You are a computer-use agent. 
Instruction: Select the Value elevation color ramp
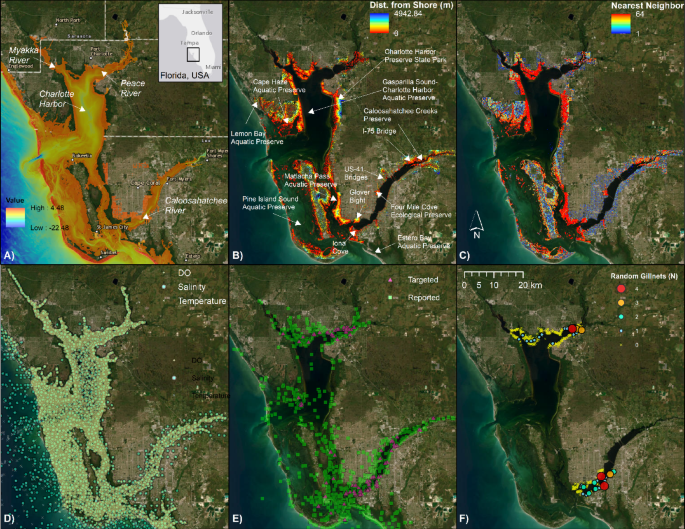click(x=15, y=217)
